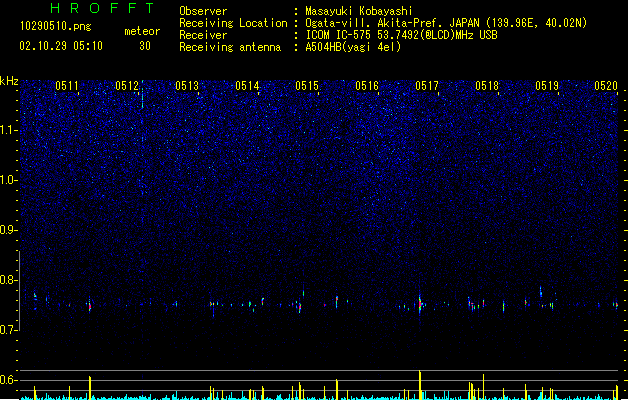
Task: Click the 1.1 kHz axis label
Action: pyautogui.click(x=8, y=130)
